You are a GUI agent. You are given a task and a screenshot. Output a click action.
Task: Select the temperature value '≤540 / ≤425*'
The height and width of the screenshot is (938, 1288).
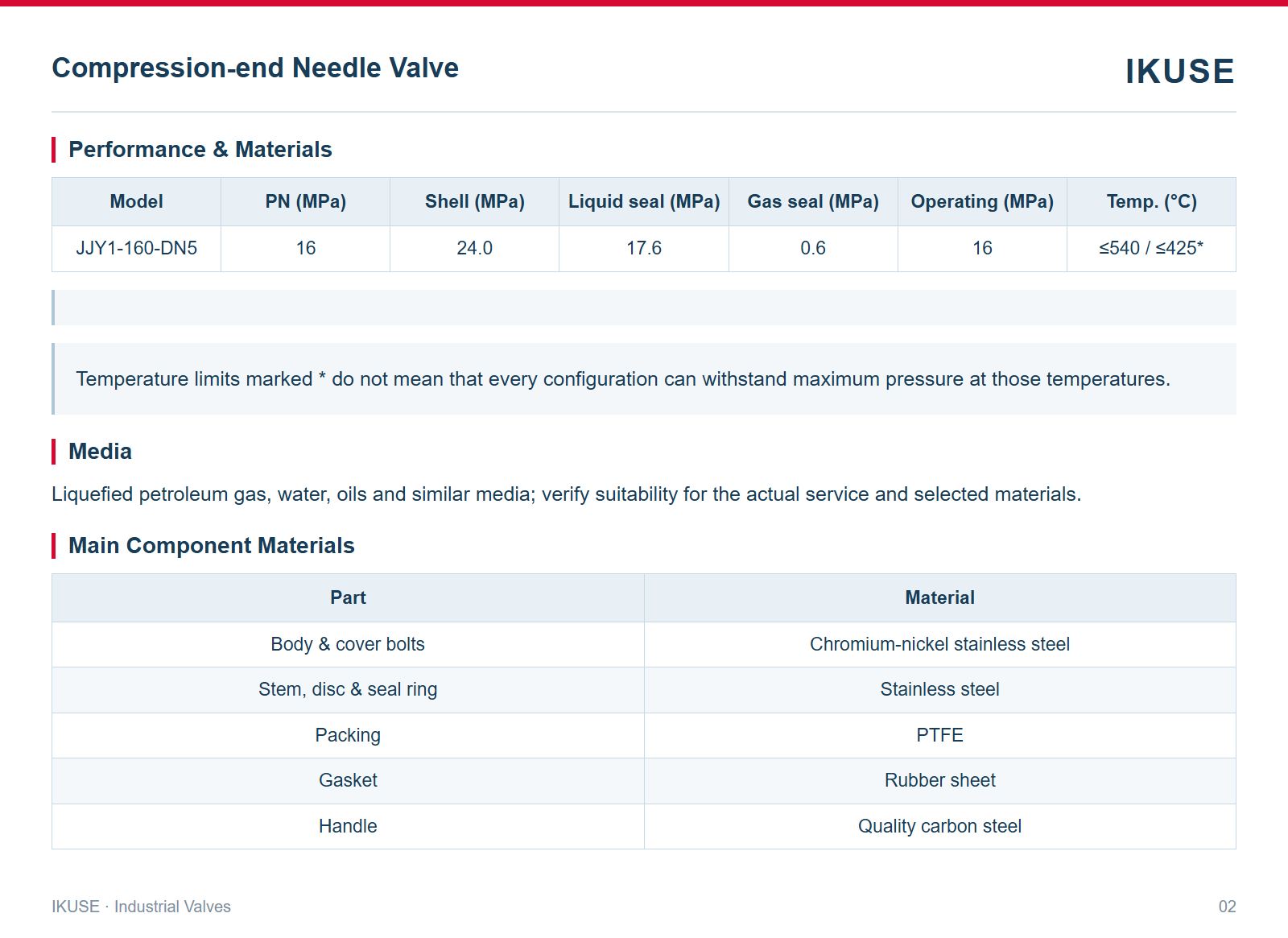1151,248
